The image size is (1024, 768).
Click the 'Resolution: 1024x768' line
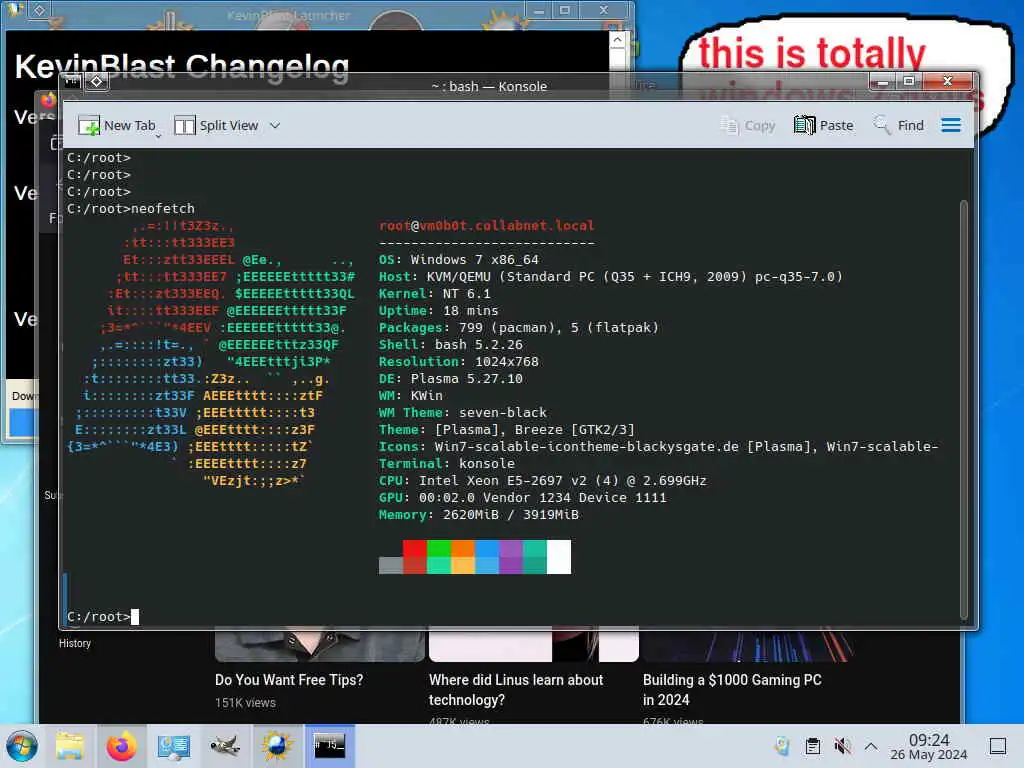(458, 361)
